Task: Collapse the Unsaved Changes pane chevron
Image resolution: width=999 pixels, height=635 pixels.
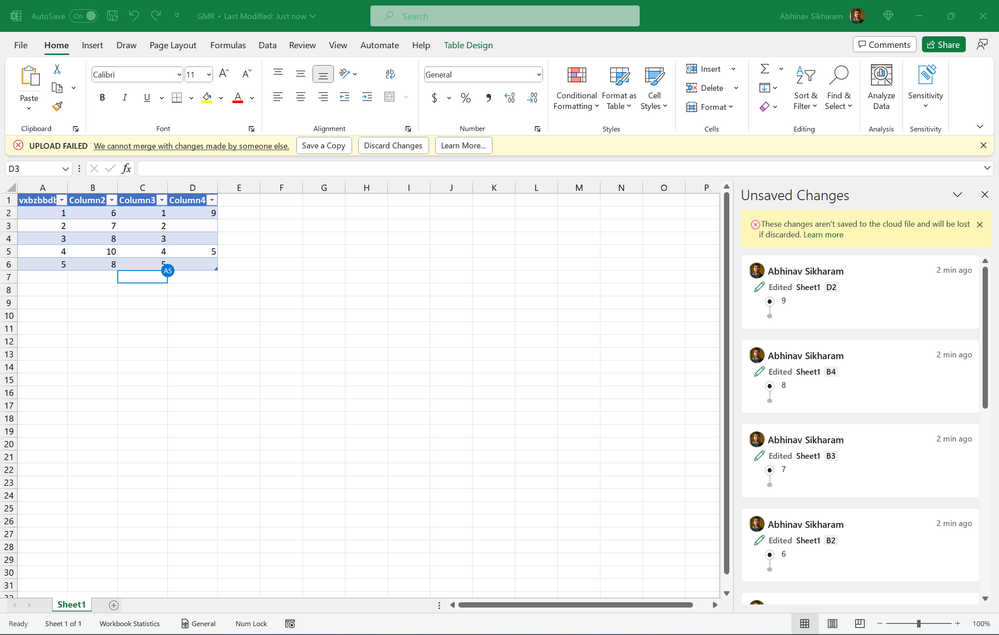Action: [957, 195]
